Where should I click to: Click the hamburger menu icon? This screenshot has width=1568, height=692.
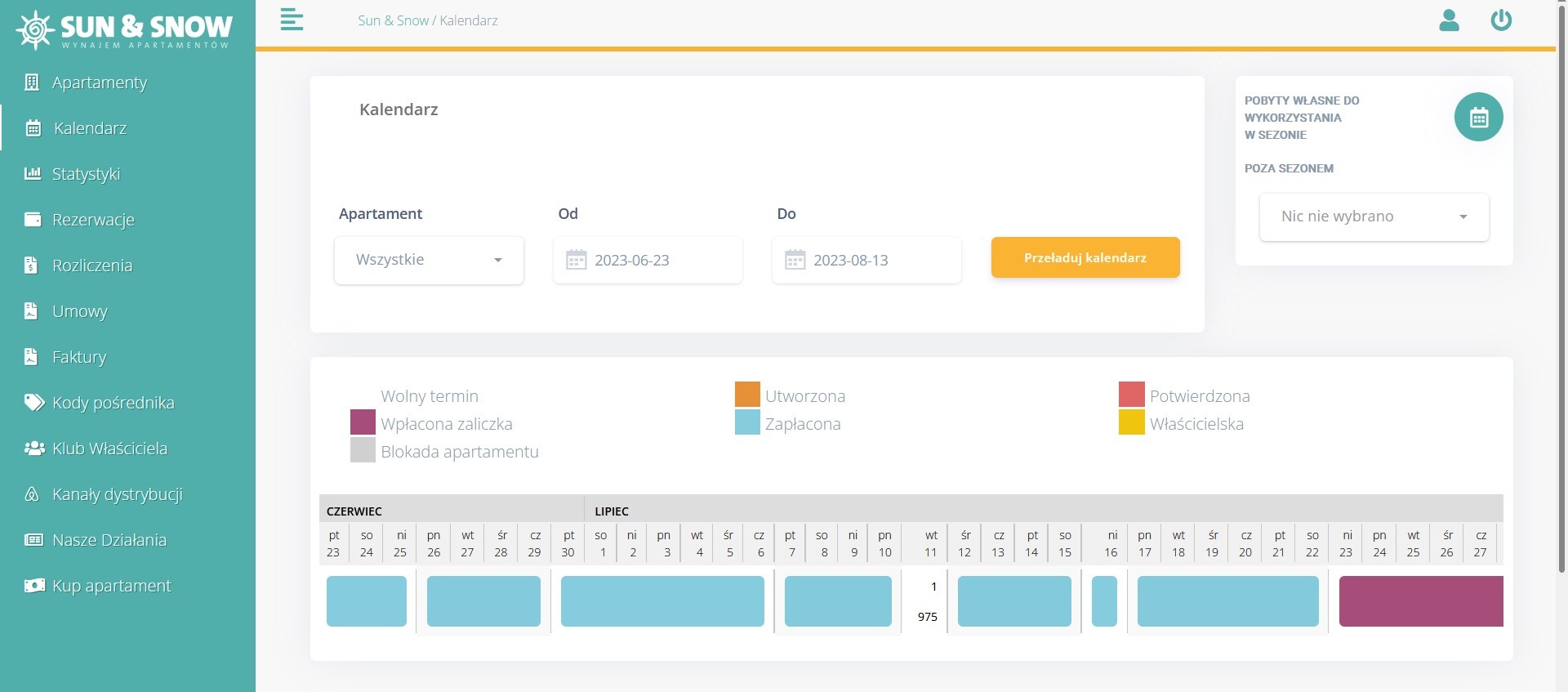[x=292, y=20]
